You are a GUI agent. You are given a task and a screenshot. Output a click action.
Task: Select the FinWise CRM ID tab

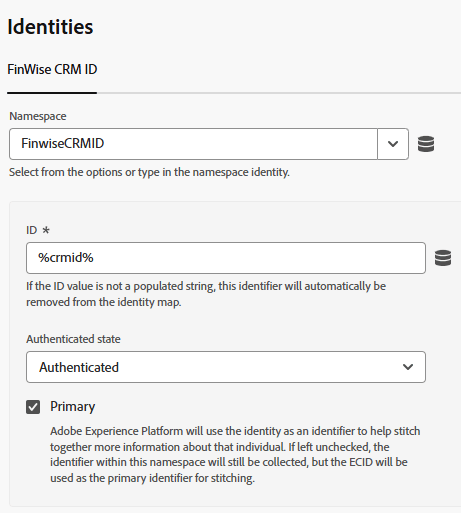click(52, 70)
